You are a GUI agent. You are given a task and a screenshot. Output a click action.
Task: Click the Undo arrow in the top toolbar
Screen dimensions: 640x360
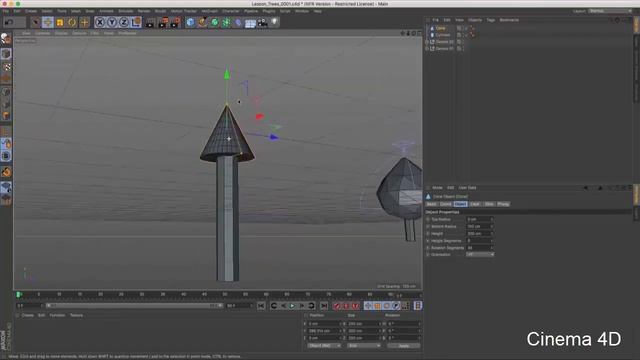coord(9,22)
